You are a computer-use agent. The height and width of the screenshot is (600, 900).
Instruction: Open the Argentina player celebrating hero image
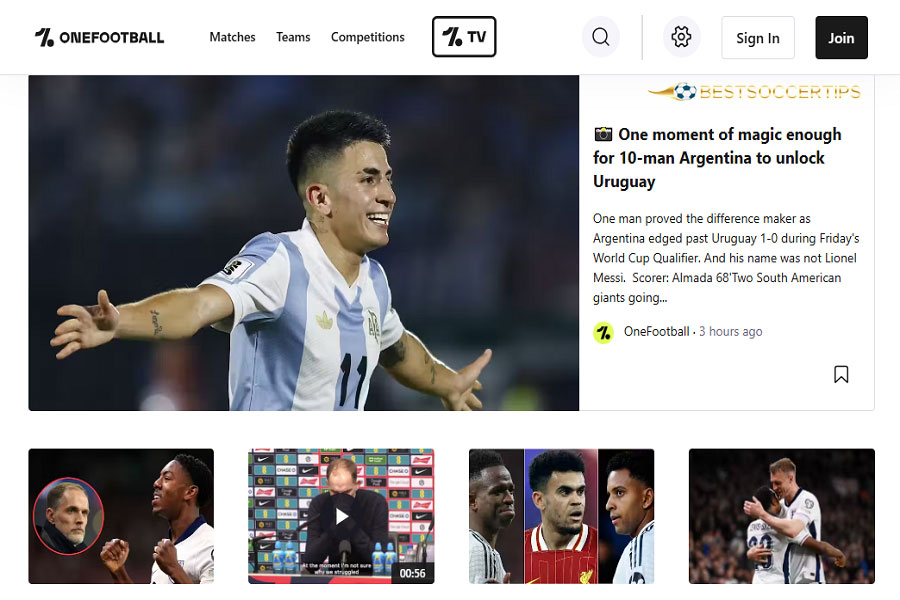304,243
